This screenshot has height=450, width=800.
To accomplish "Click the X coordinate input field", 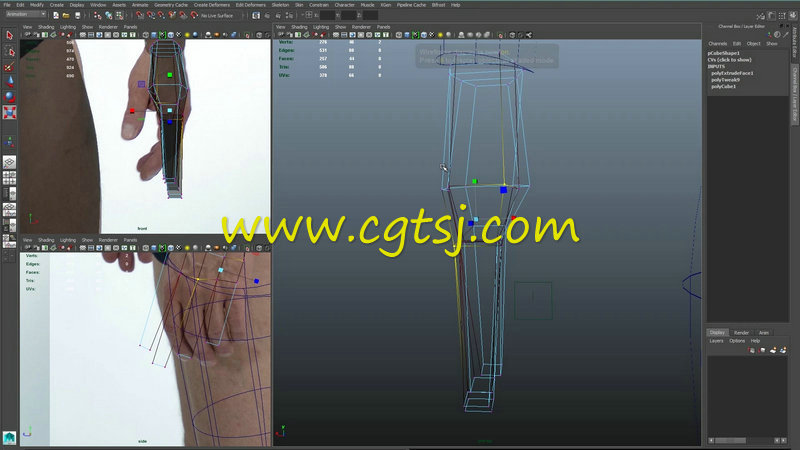I will [x=327, y=15].
